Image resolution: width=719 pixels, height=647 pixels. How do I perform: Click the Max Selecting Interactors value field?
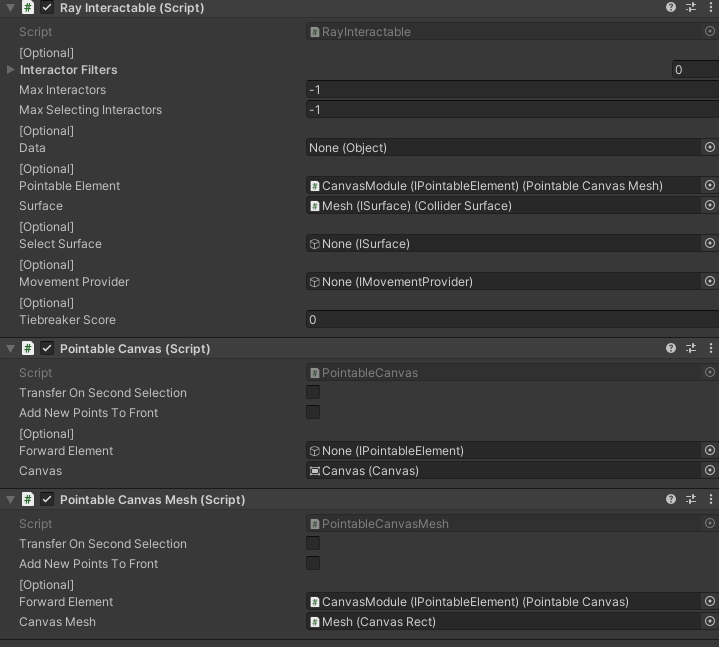(x=512, y=110)
